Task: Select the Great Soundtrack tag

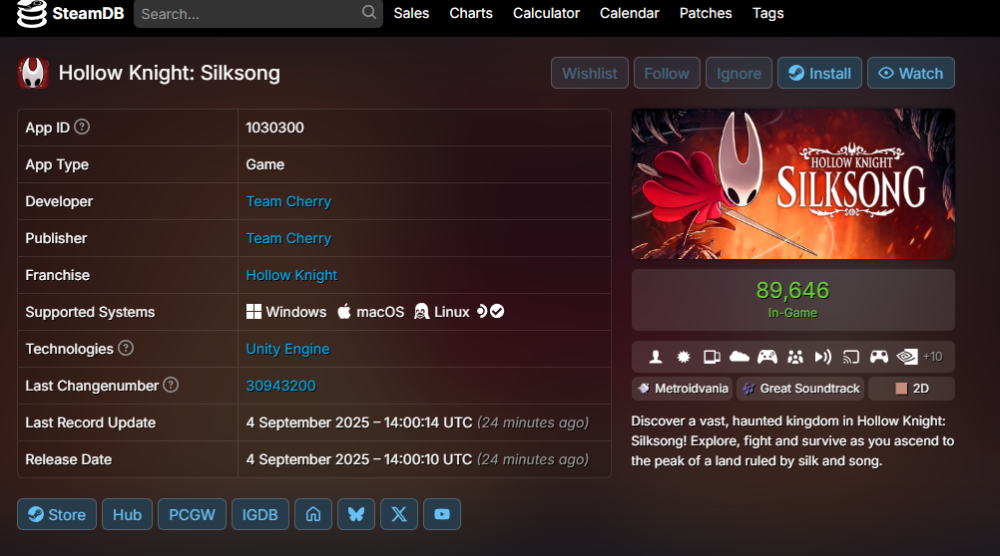Action: pyautogui.click(x=801, y=388)
